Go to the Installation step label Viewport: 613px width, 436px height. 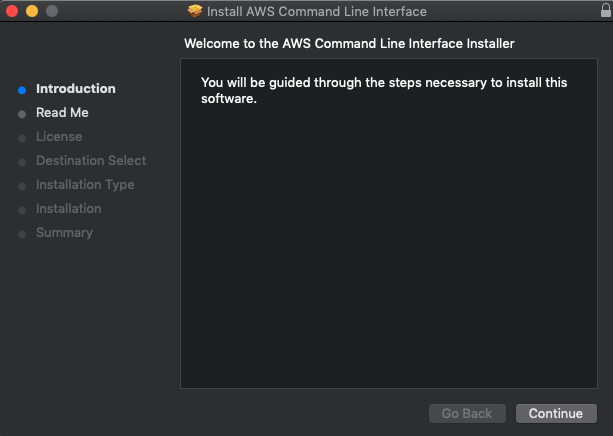69,208
